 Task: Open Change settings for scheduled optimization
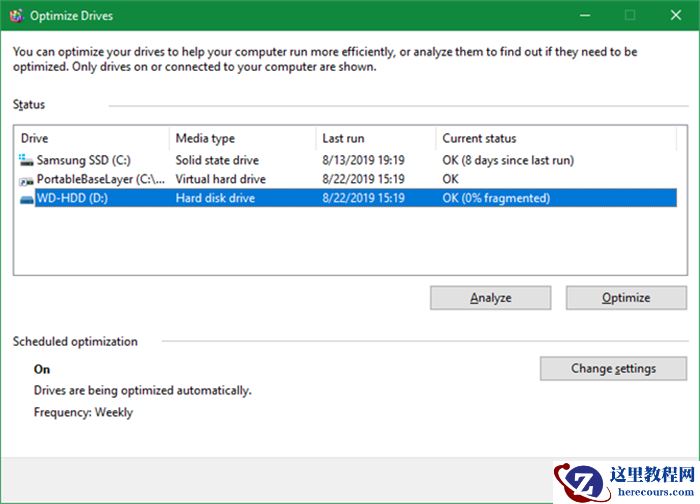tap(613, 368)
